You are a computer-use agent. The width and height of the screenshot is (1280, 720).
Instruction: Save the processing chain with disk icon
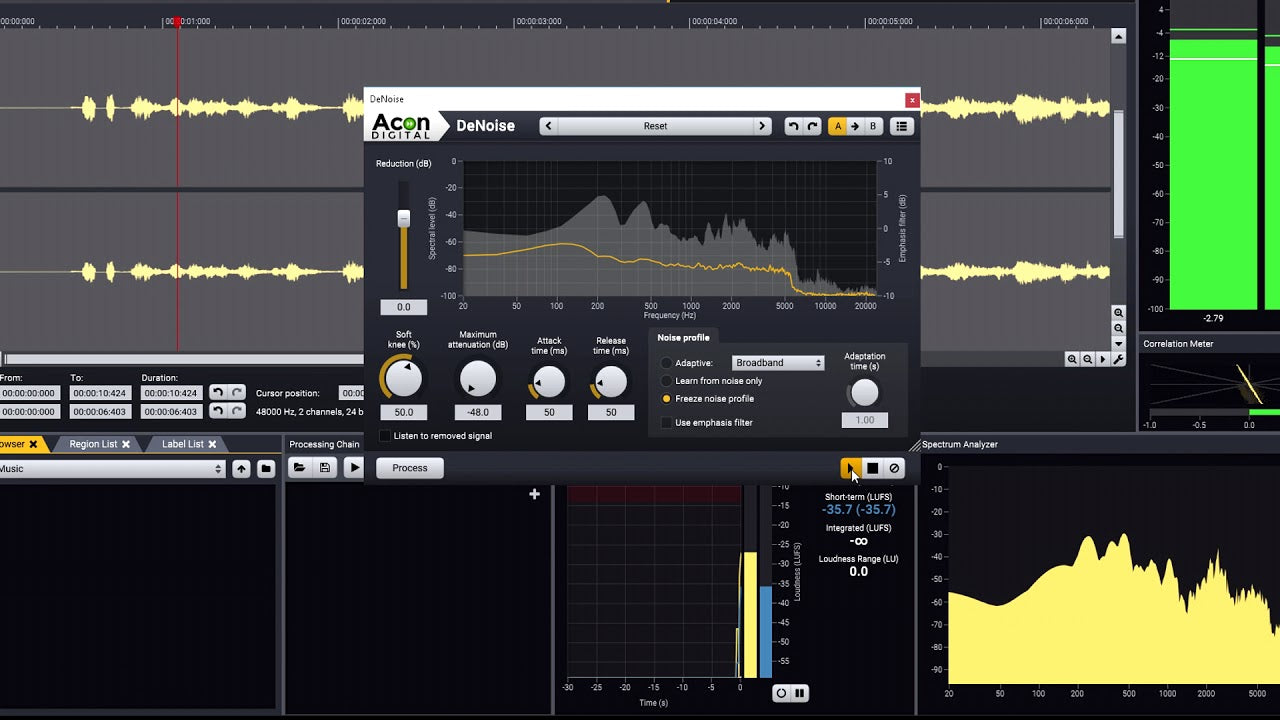(325, 467)
